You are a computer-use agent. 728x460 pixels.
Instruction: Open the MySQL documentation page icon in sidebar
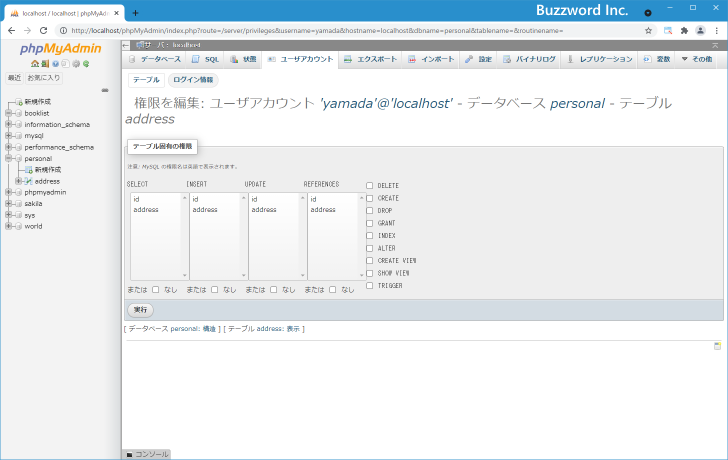tap(65, 64)
